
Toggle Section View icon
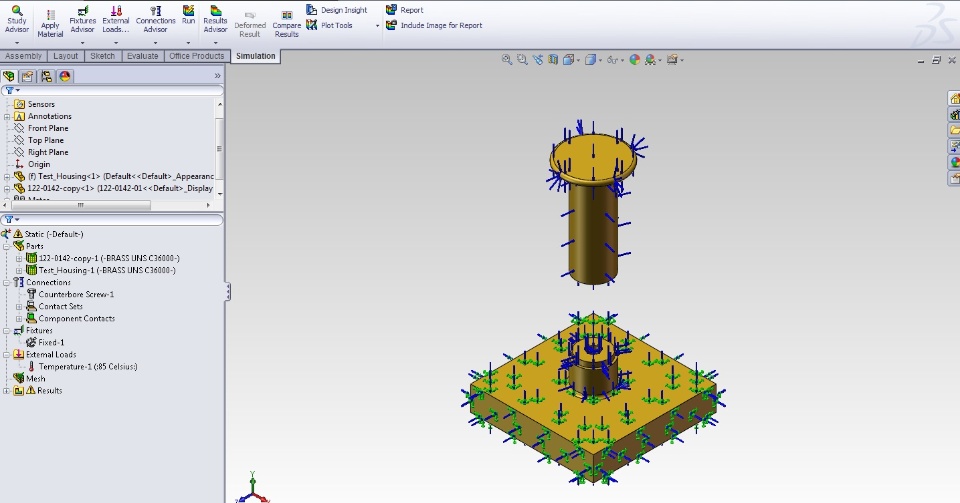pyautogui.click(x=553, y=59)
